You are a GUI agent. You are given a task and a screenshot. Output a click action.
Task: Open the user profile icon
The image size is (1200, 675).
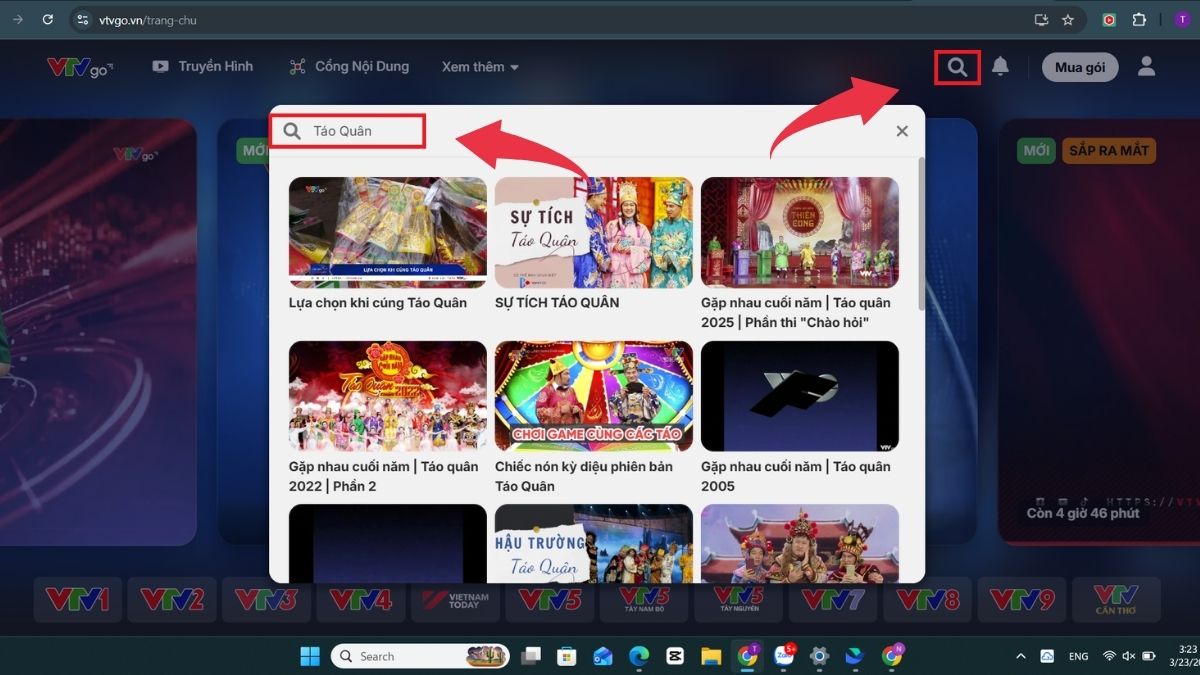pos(1148,67)
